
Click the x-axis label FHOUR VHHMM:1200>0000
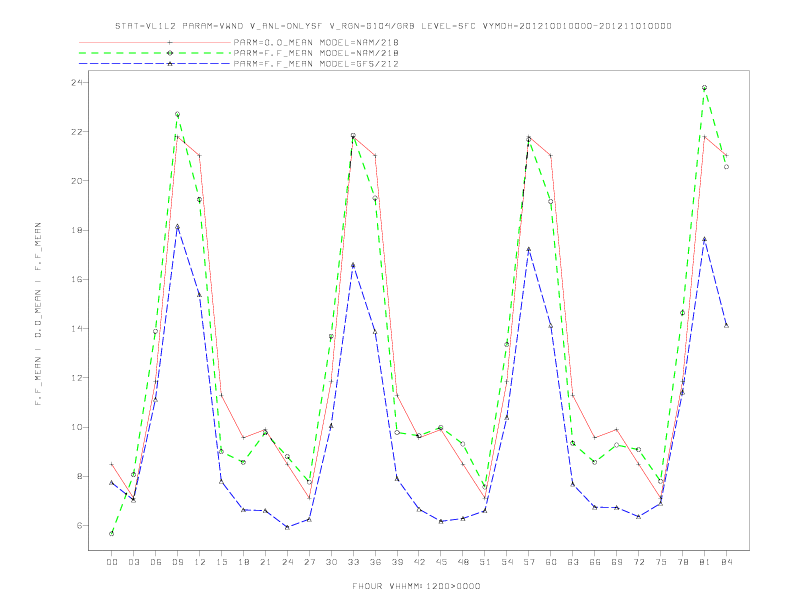click(x=416, y=586)
